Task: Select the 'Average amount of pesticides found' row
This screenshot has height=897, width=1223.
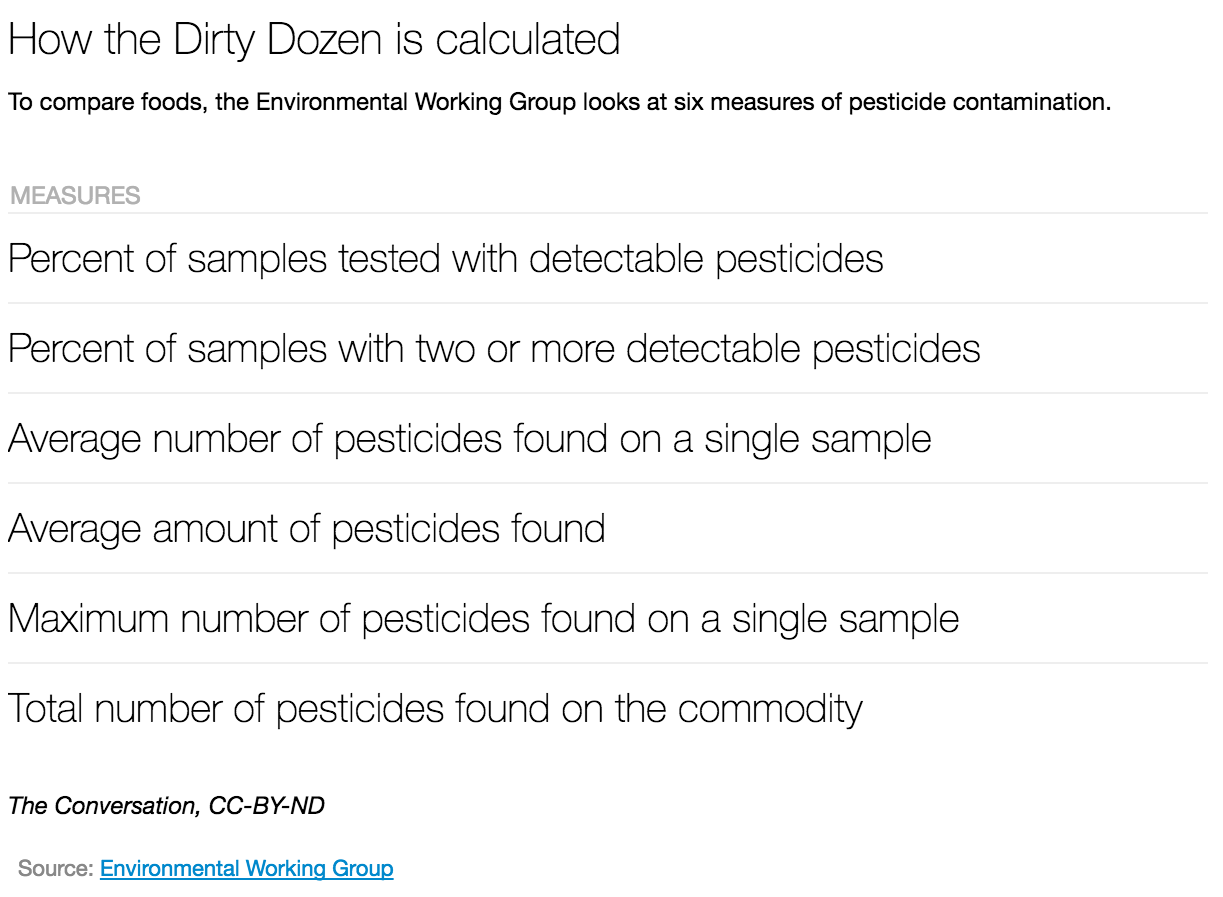Action: pyautogui.click(x=306, y=529)
